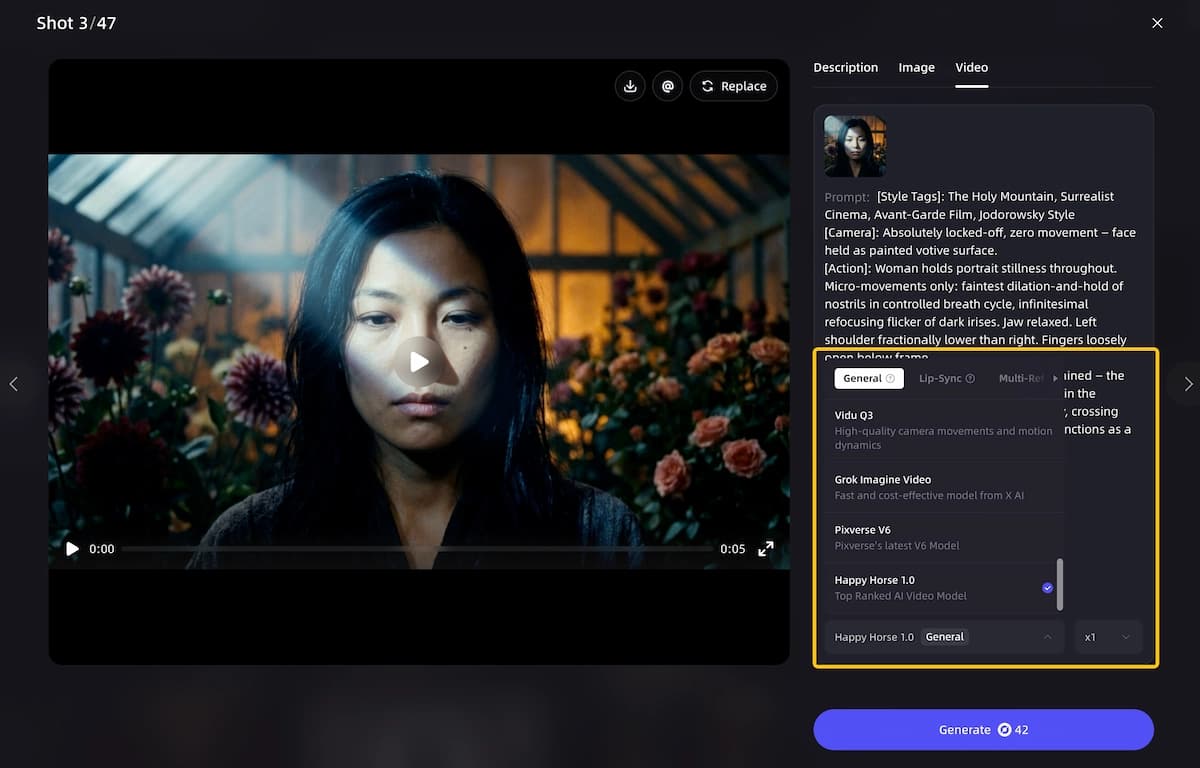The height and width of the screenshot is (768, 1200).
Task: Click the help icon next to Lip-Sync
Action: click(x=970, y=379)
